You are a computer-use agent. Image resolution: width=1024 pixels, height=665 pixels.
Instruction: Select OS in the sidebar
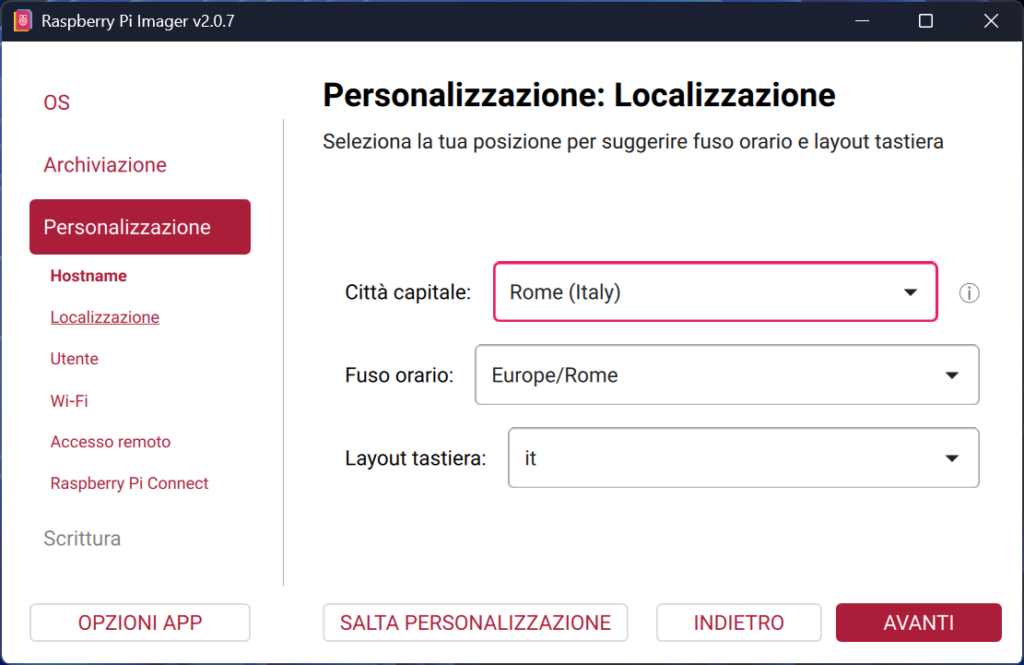tap(56, 102)
